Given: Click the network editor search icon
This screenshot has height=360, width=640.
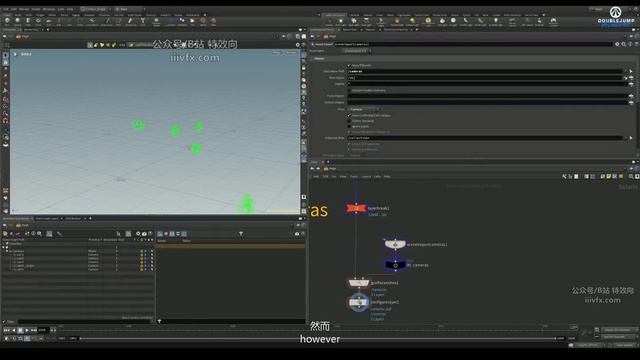Looking at the screenshot, I should 631,176.
